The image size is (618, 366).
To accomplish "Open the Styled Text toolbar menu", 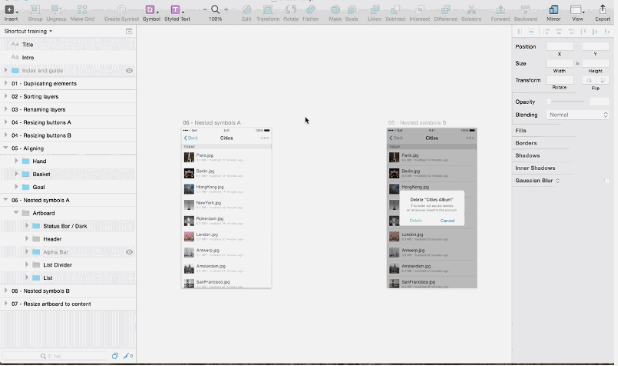I will [177, 10].
